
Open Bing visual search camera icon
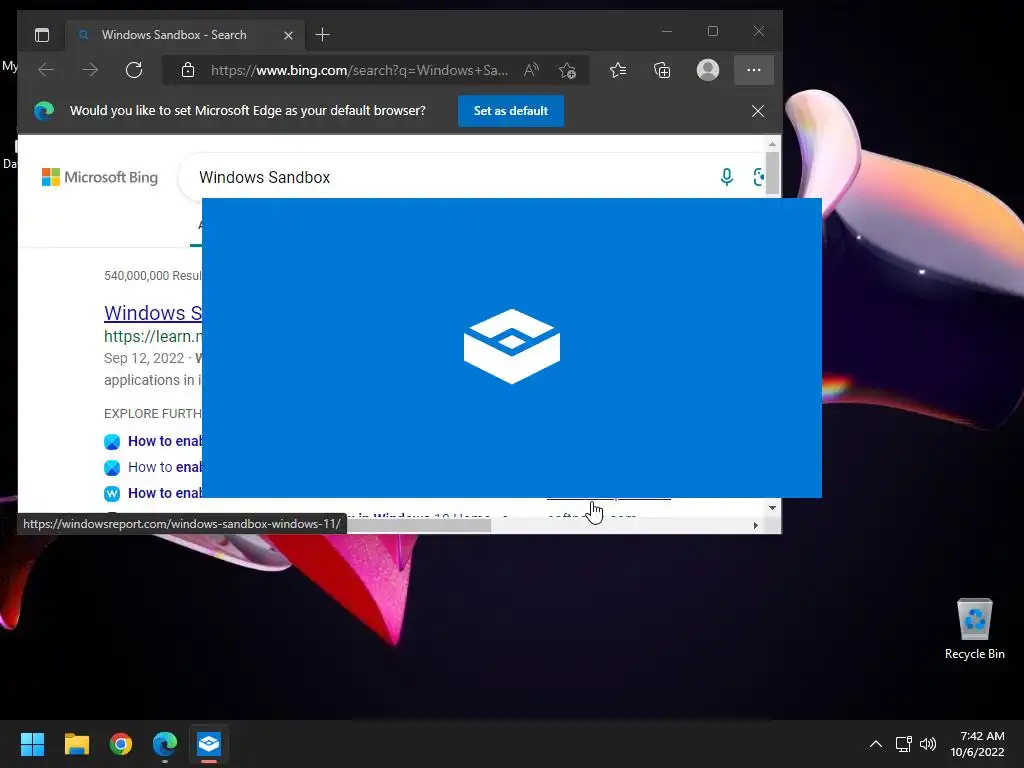758,177
